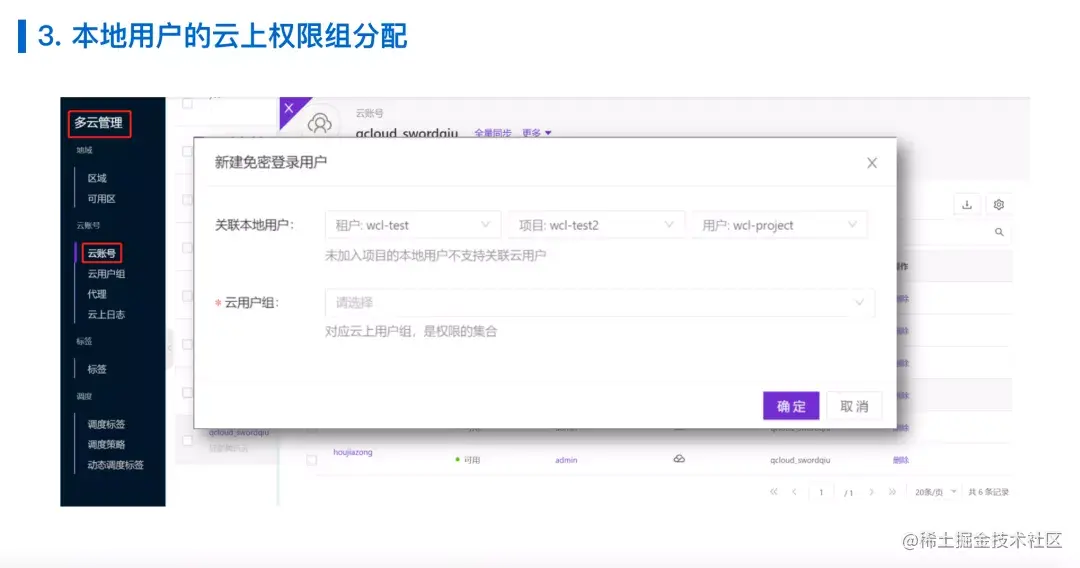
Task: Close the side panel via purple corner X
Action: (289, 108)
